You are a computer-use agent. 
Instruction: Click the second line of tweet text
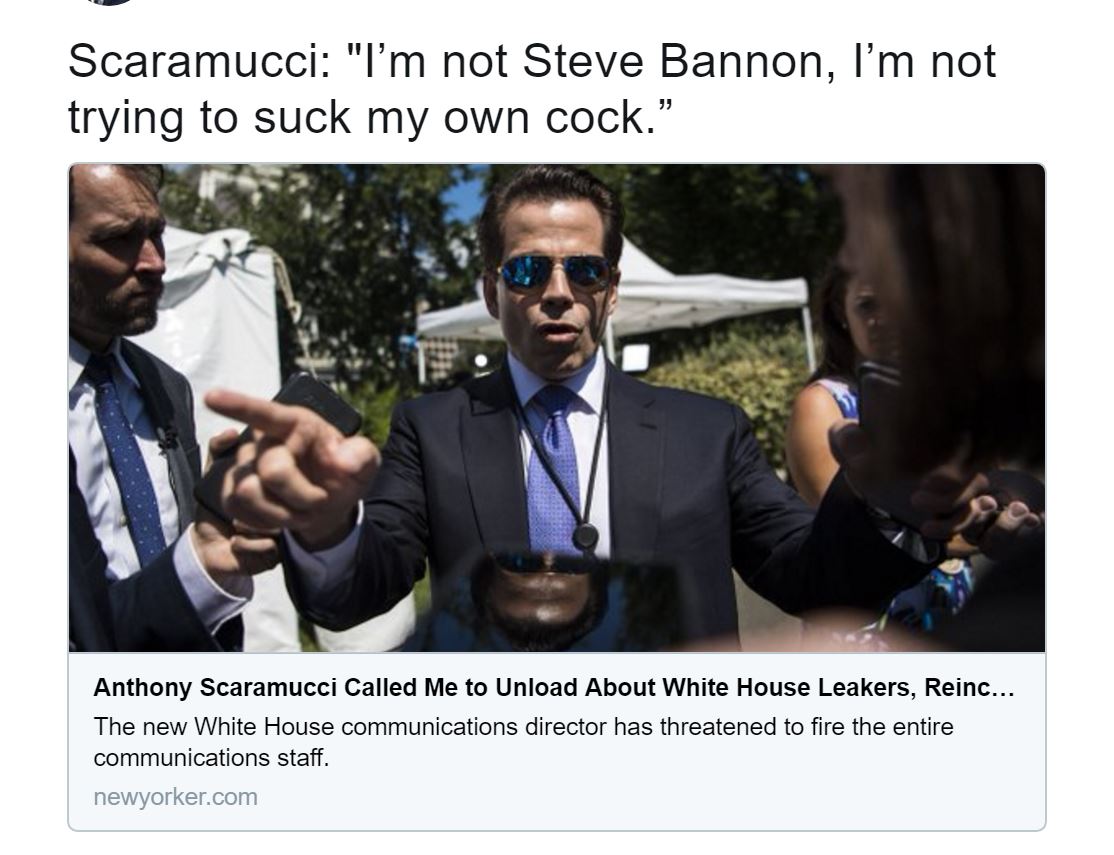369,117
